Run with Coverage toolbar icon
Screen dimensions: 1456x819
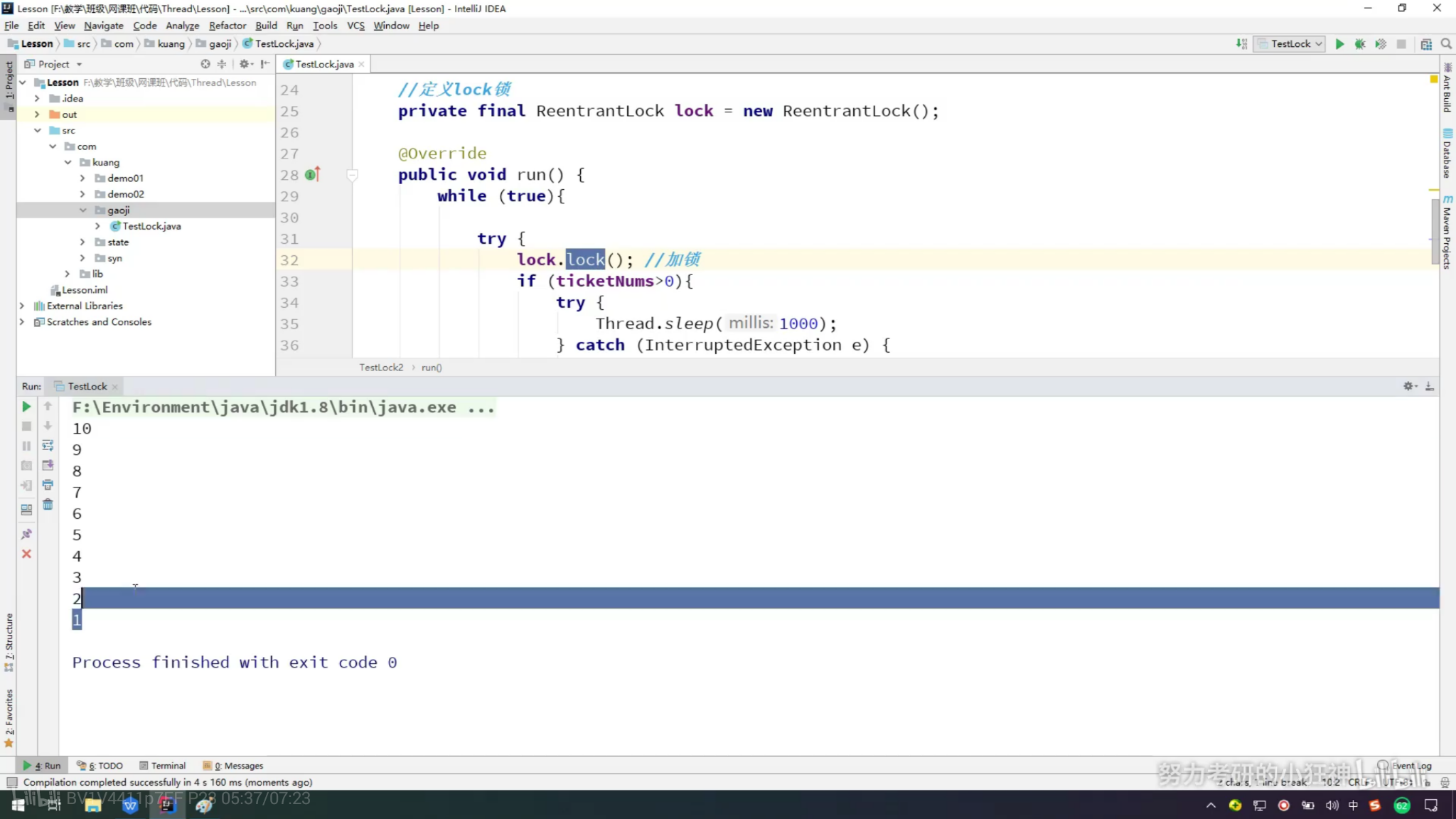click(x=1380, y=44)
